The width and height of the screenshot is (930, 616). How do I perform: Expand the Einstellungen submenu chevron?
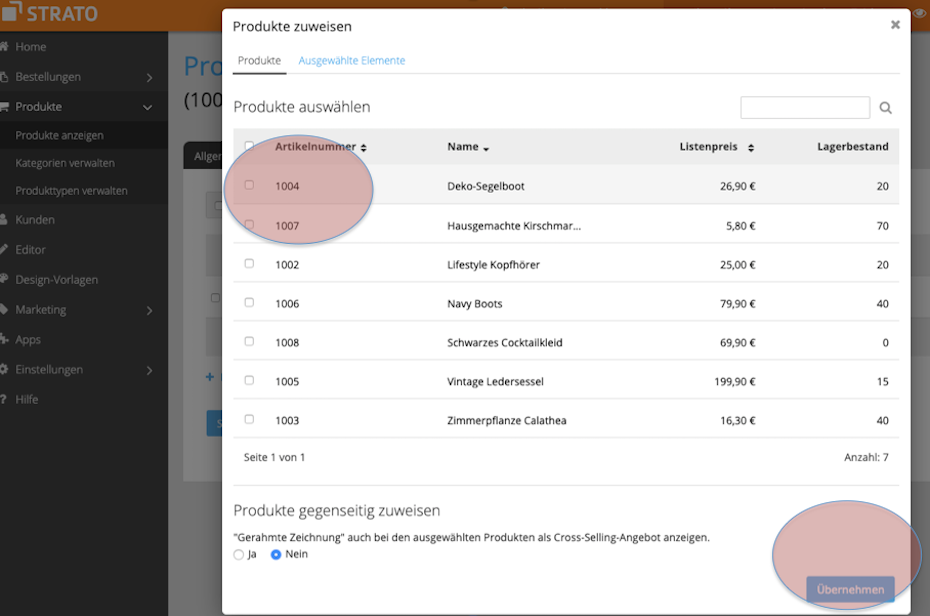149,371
